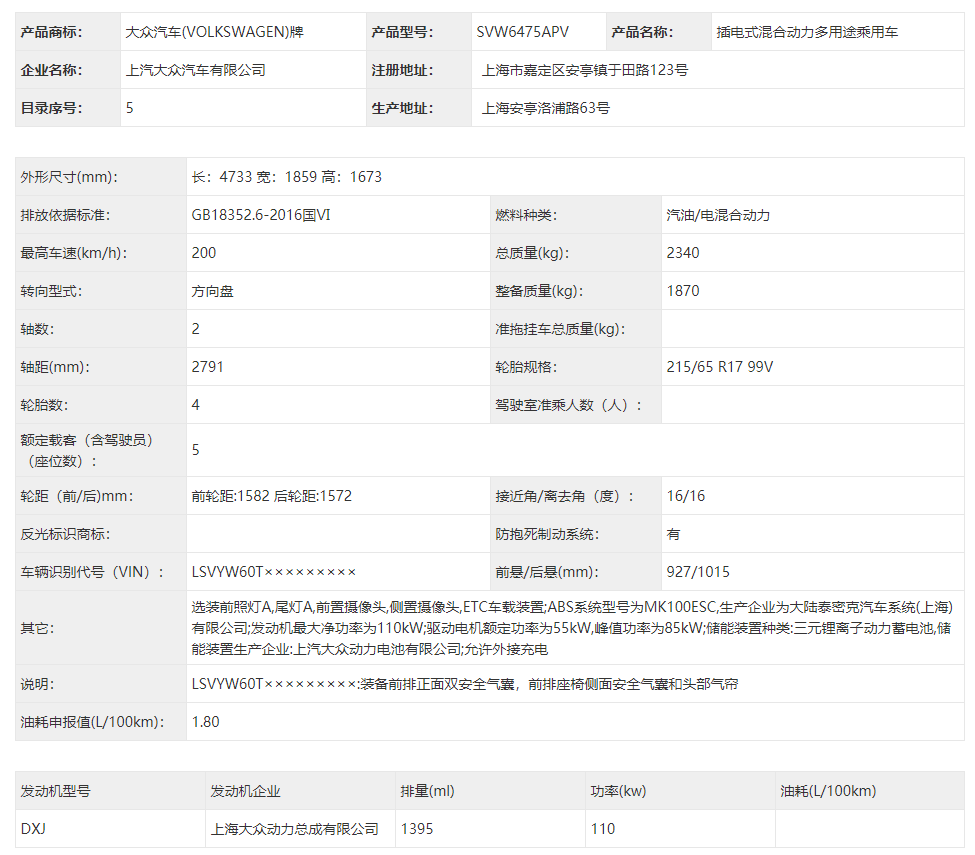This screenshot has height=855, width=975.
Task: Click the 整备质量(kg) label
Action: [x=539, y=291]
